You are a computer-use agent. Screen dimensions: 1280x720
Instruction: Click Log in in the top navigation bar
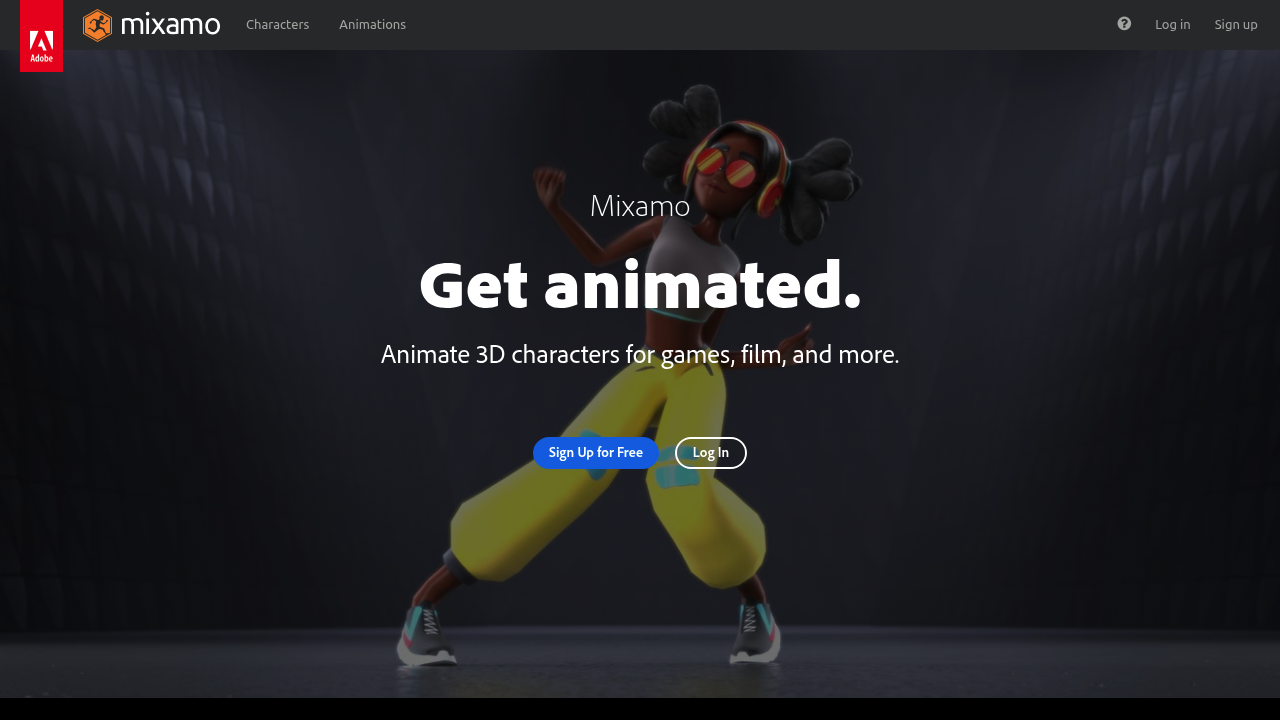click(x=1173, y=25)
